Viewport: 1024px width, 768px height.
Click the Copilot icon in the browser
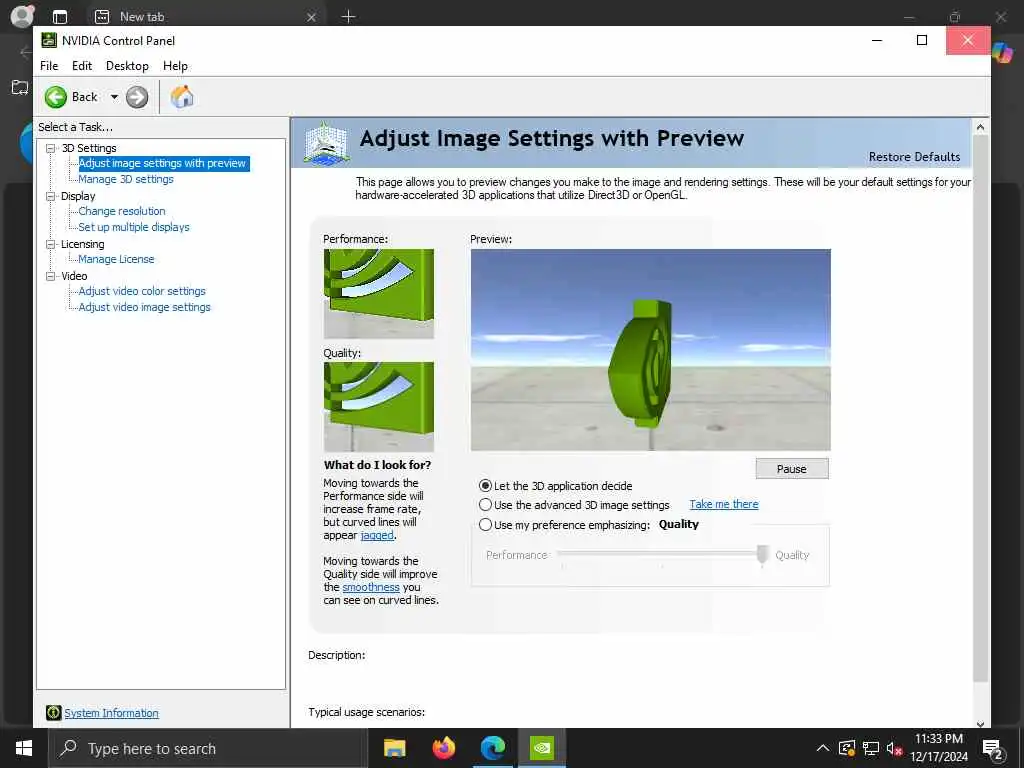pyautogui.click(x=1002, y=52)
